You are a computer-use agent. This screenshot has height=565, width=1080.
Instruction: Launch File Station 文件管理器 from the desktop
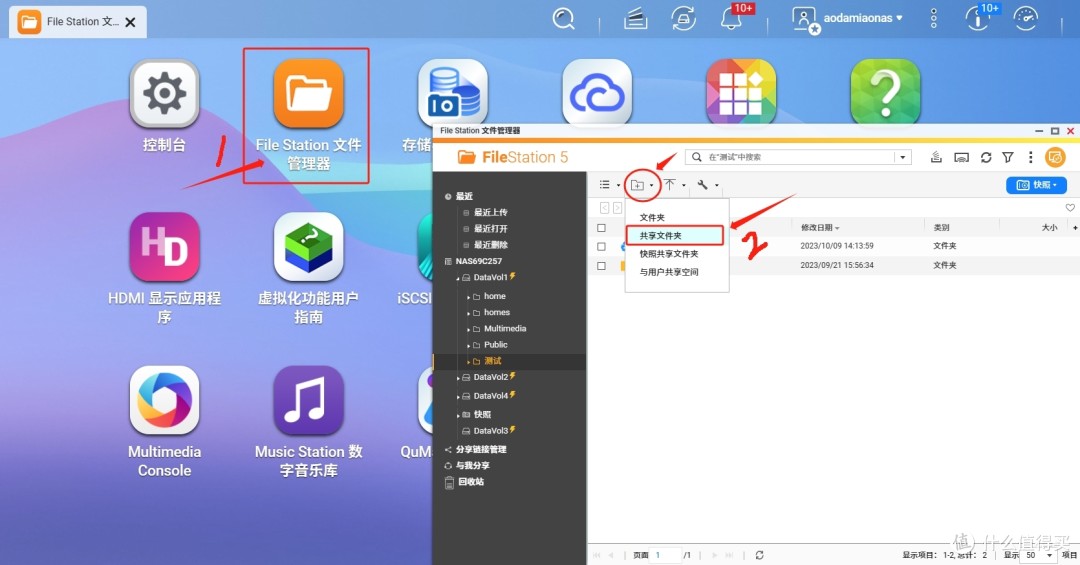click(x=308, y=94)
